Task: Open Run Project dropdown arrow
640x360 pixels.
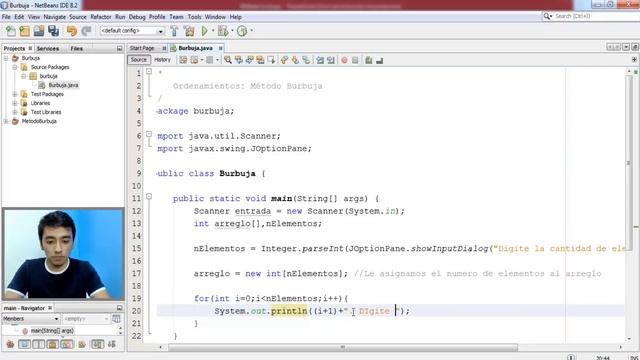Action: 213,31
